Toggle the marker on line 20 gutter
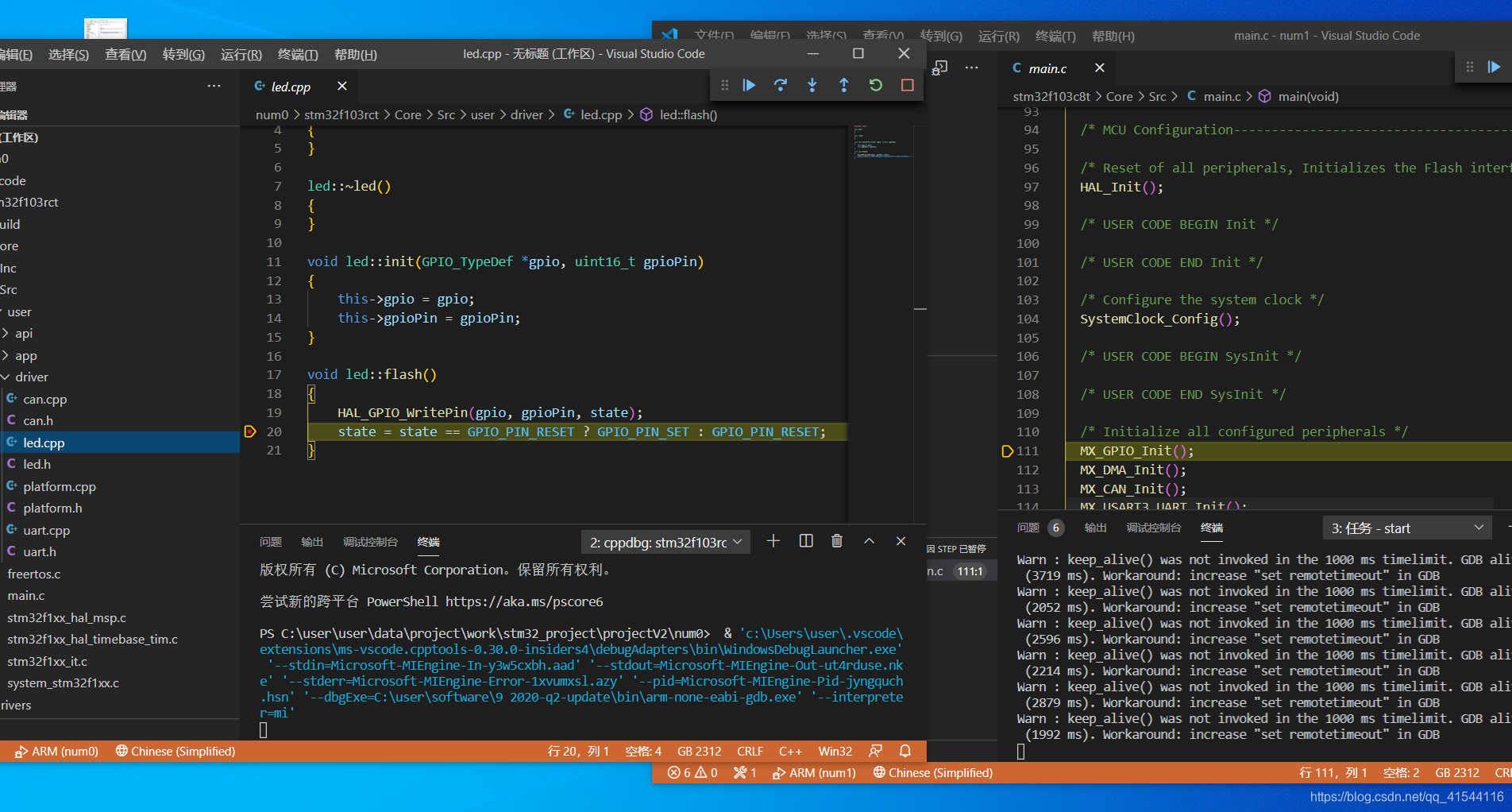 point(250,431)
